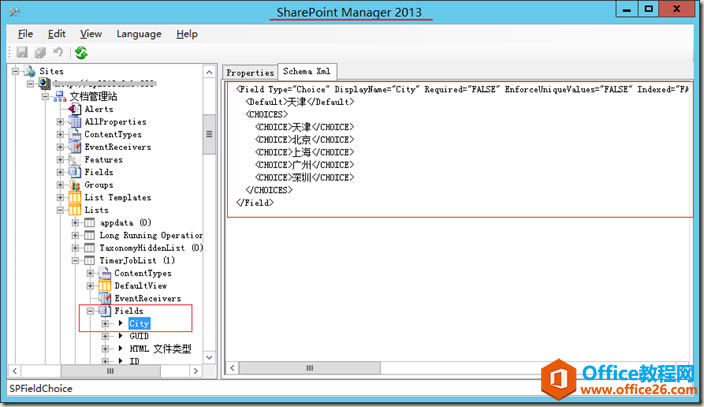Click the site-level Fields icon
Viewport: 704px width, 407px height.
click(75, 172)
